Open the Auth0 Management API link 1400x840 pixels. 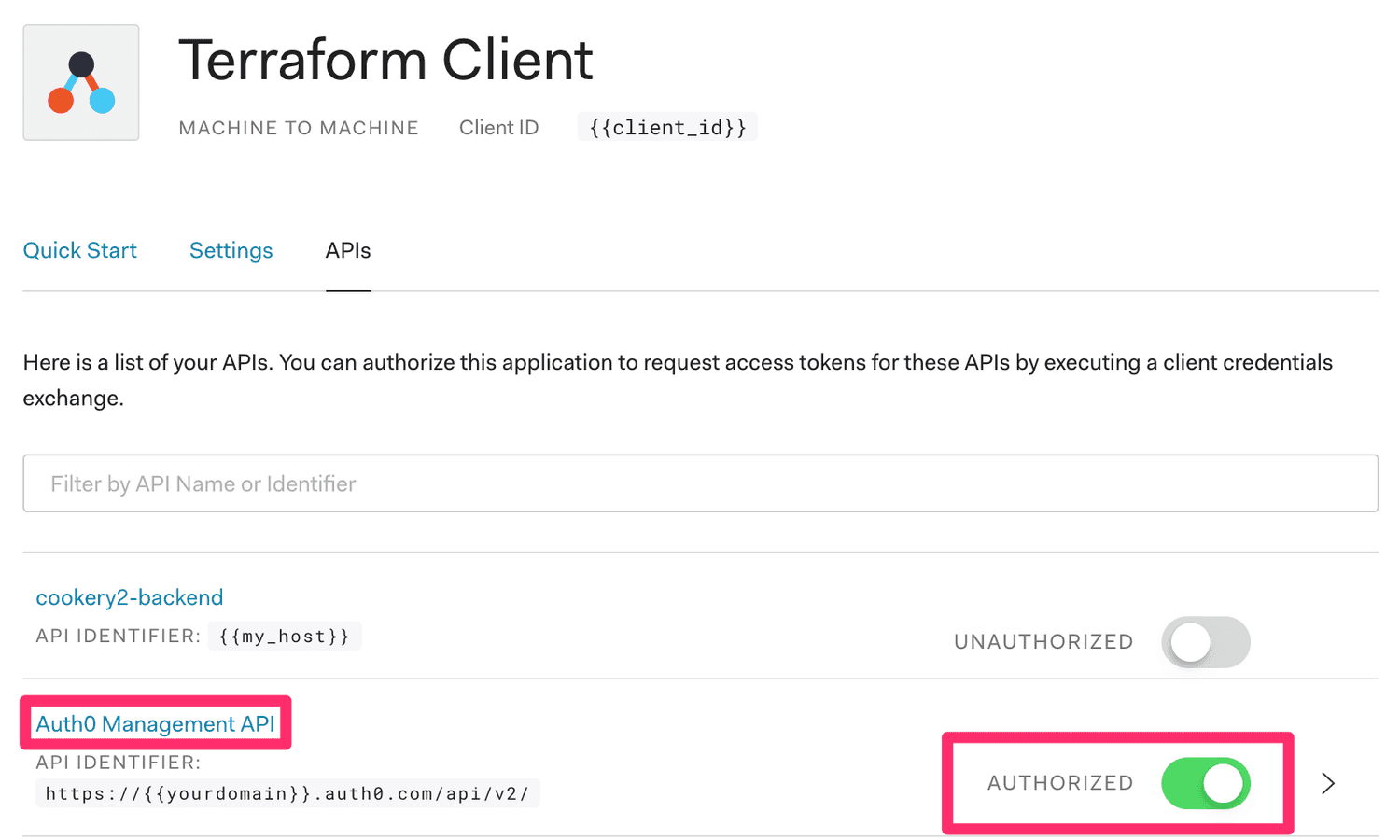pos(155,724)
